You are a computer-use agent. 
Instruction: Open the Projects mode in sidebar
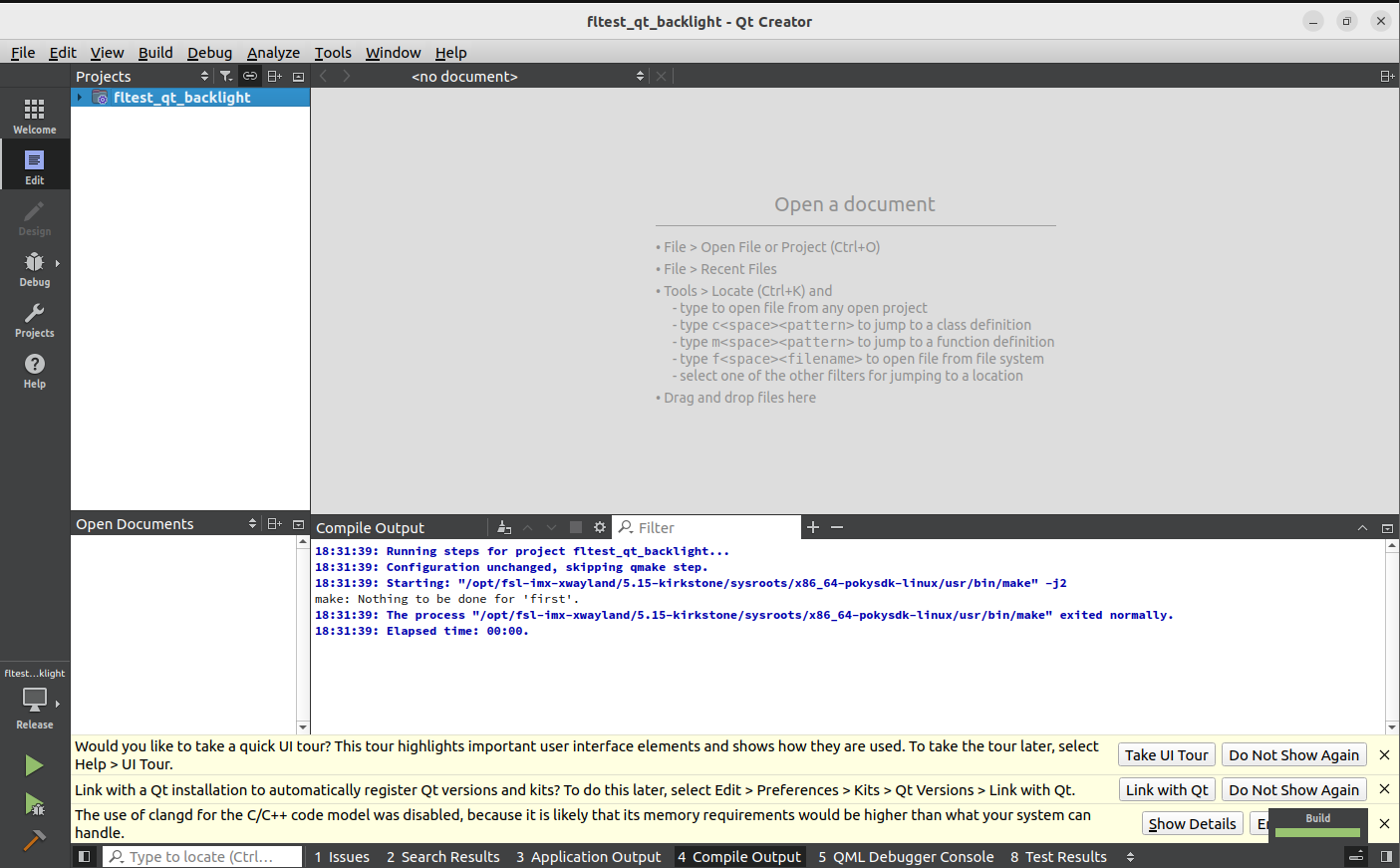[x=35, y=319]
